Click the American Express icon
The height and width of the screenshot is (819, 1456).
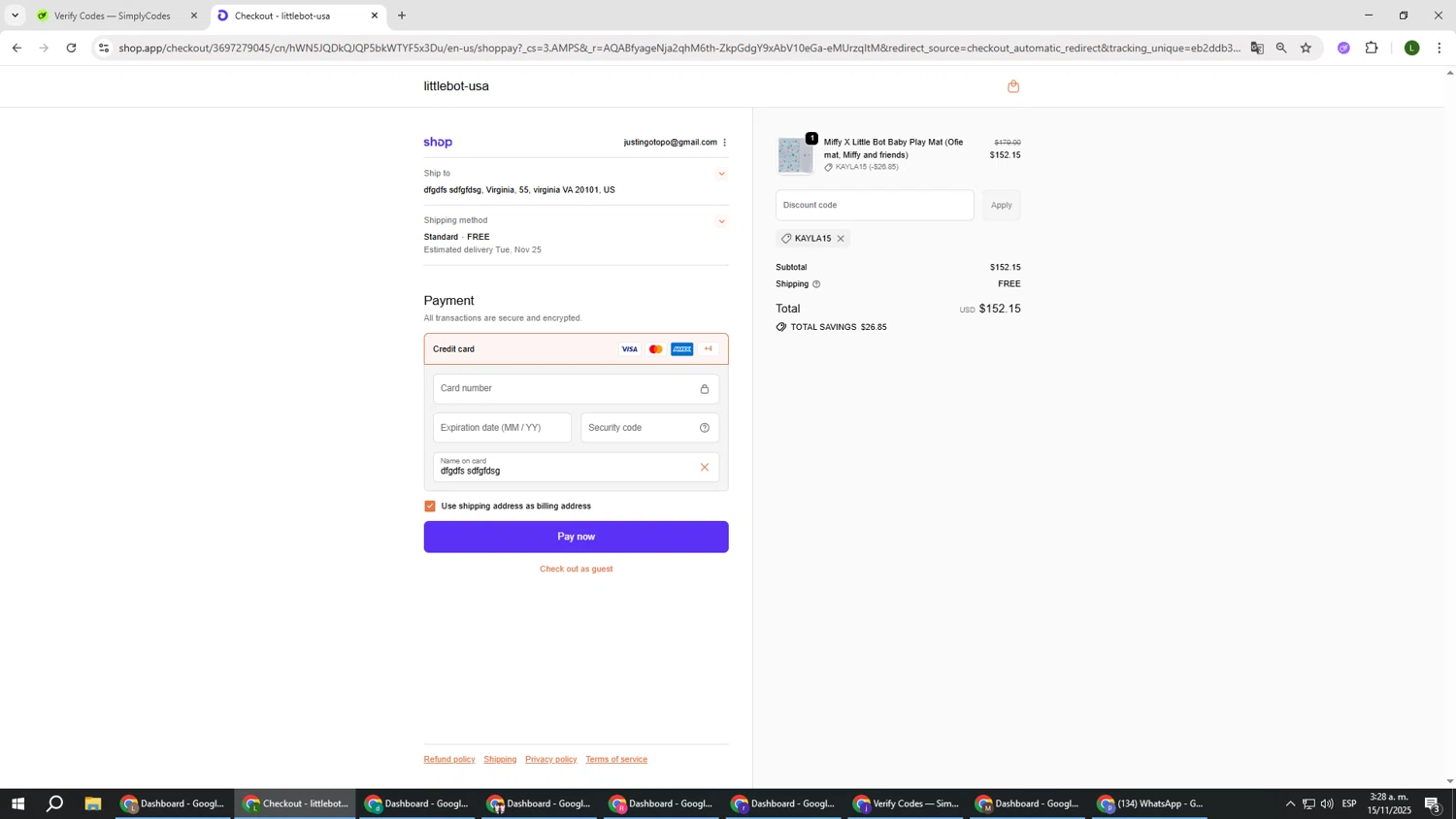pyautogui.click(x=681, y=349)
